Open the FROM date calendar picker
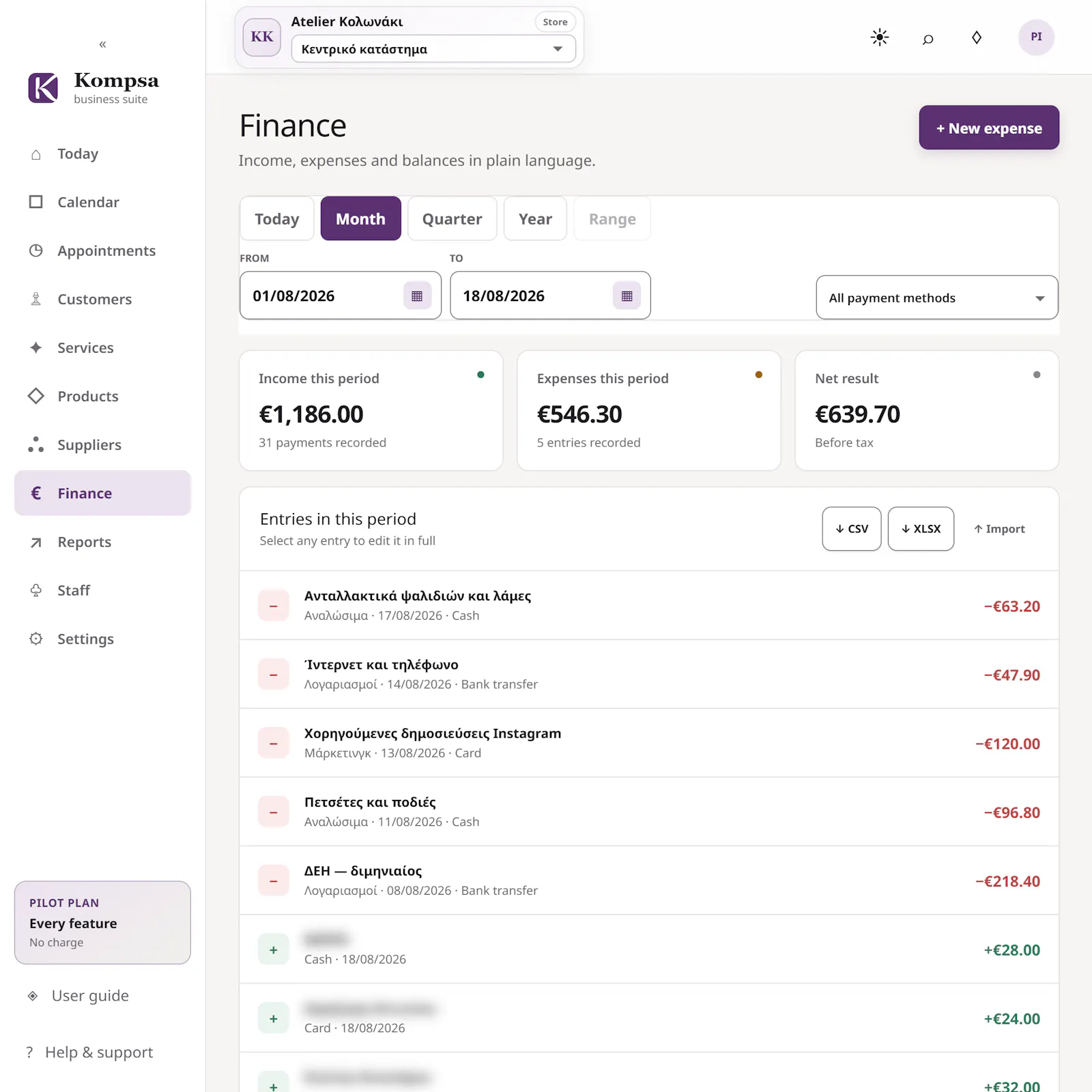 (x=417, y=296)
